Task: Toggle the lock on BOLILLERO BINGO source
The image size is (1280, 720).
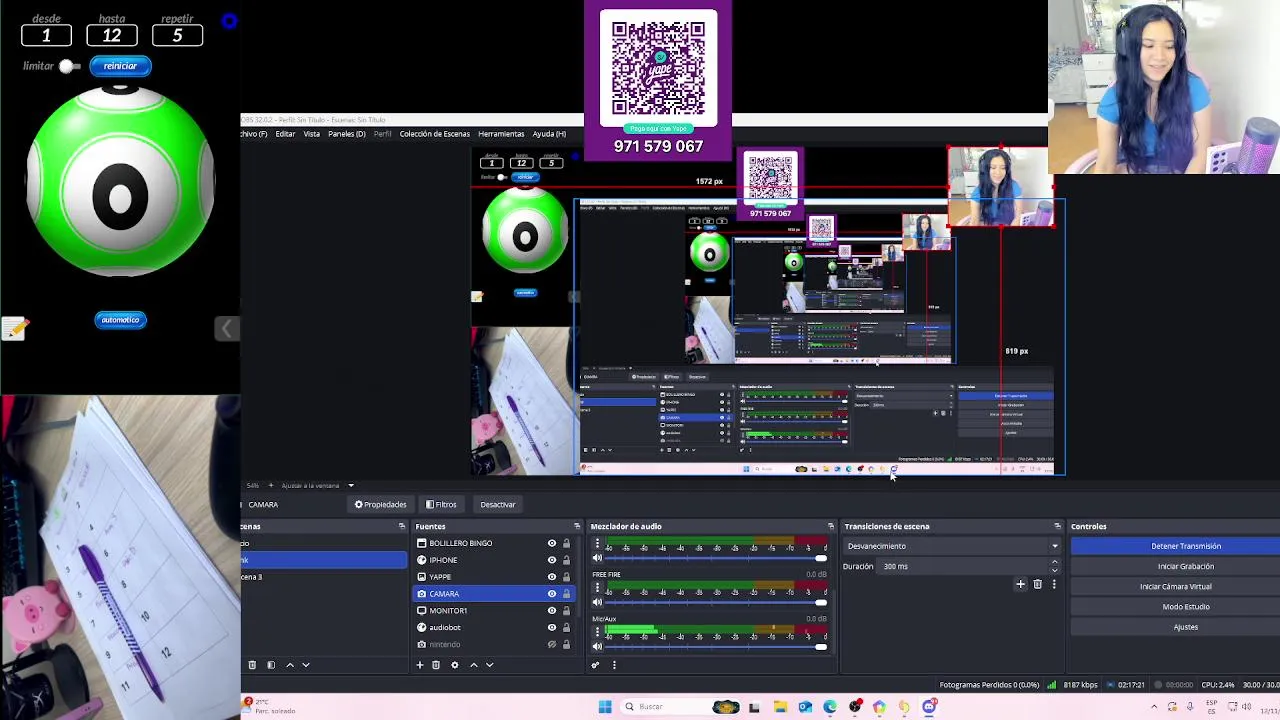Action: click(x=566, y=543)
